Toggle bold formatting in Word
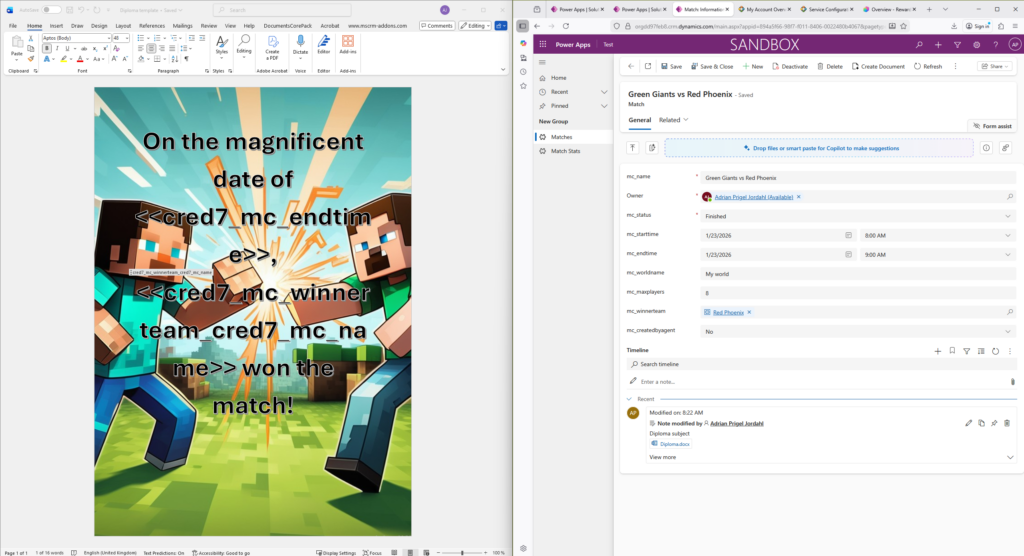 click(x=46, y=48)
